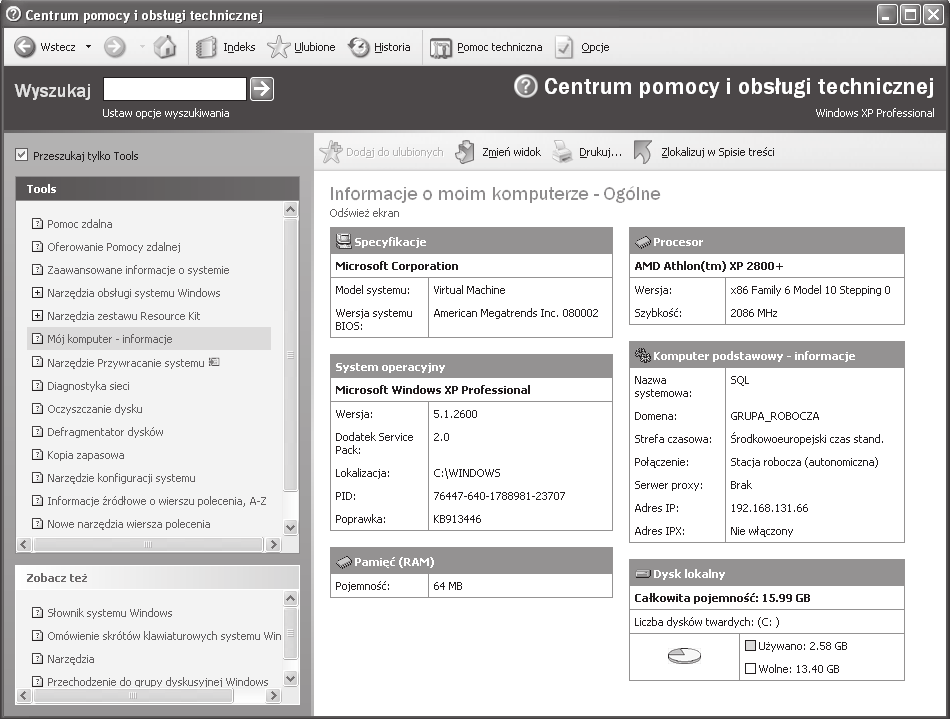Click the Dysk lokalny drive icon
The width and height of the screenshot is (950, 719).
[642, 574]
